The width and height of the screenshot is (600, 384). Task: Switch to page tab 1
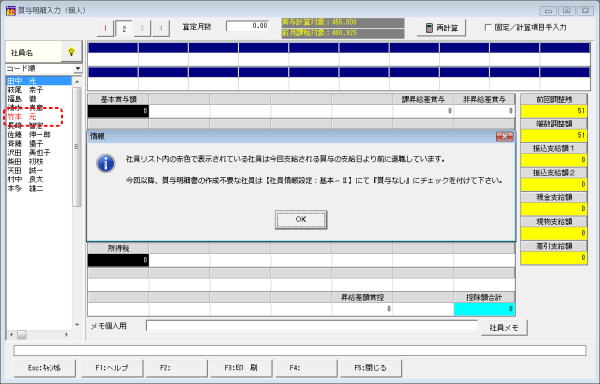(105, 28)
